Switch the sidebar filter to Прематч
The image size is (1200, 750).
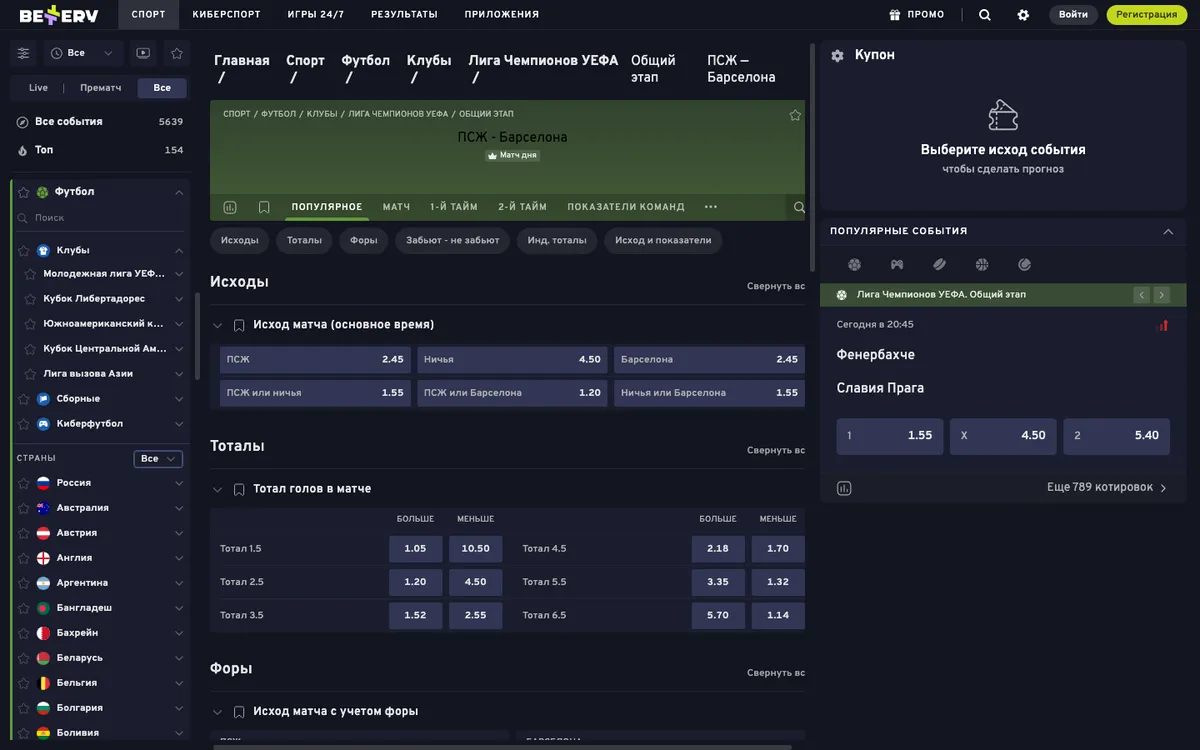coord(100,88)
